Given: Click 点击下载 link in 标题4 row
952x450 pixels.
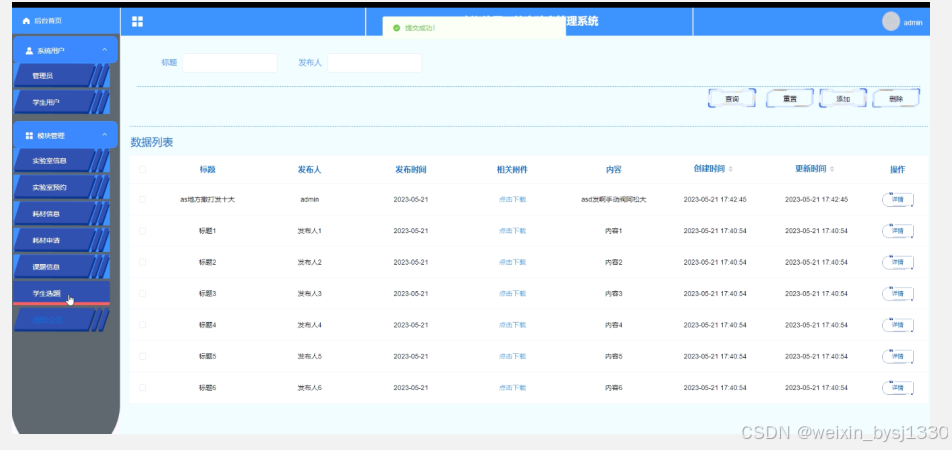Looking at the screenshot, I should pos(512,325).
